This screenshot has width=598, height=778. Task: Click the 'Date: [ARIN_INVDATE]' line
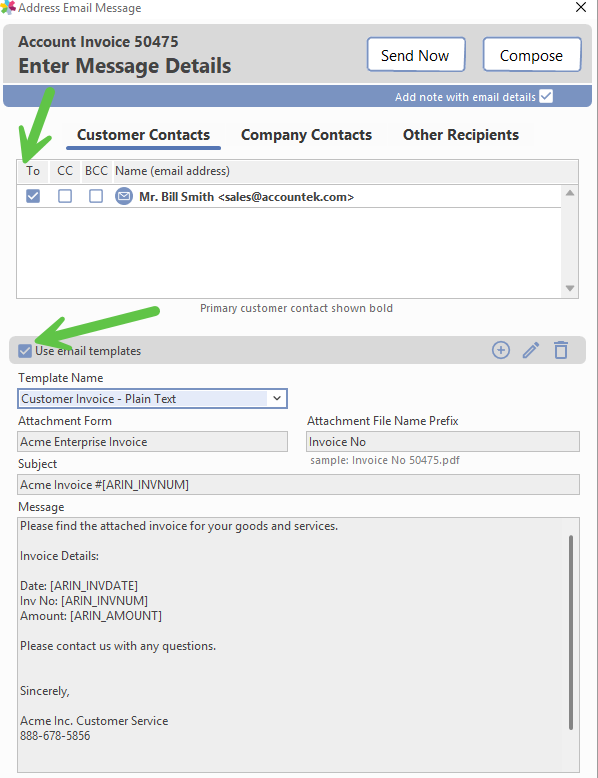tap(79, 585)
